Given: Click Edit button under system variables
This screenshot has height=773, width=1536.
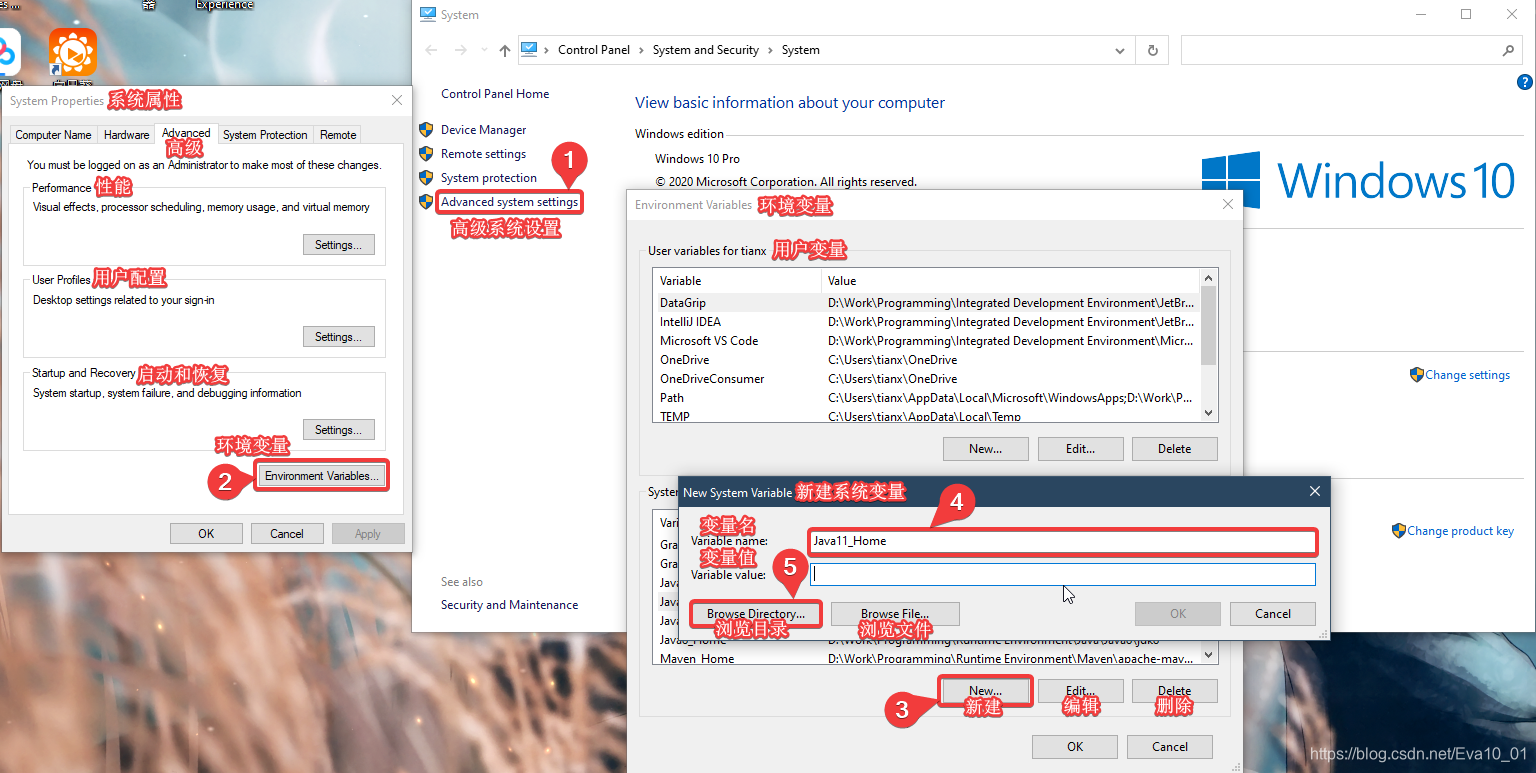Looking at the screenshot, I should 1080,691.
